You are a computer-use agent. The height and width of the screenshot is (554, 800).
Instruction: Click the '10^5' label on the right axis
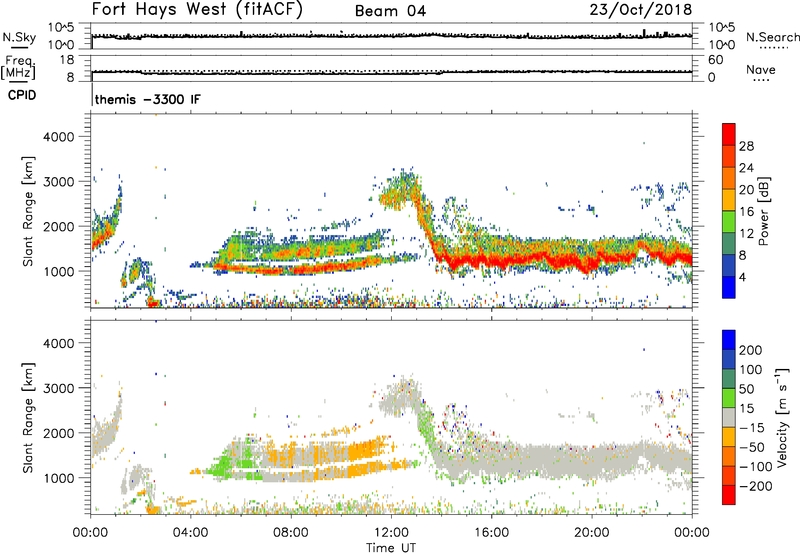tap(722, 28)
